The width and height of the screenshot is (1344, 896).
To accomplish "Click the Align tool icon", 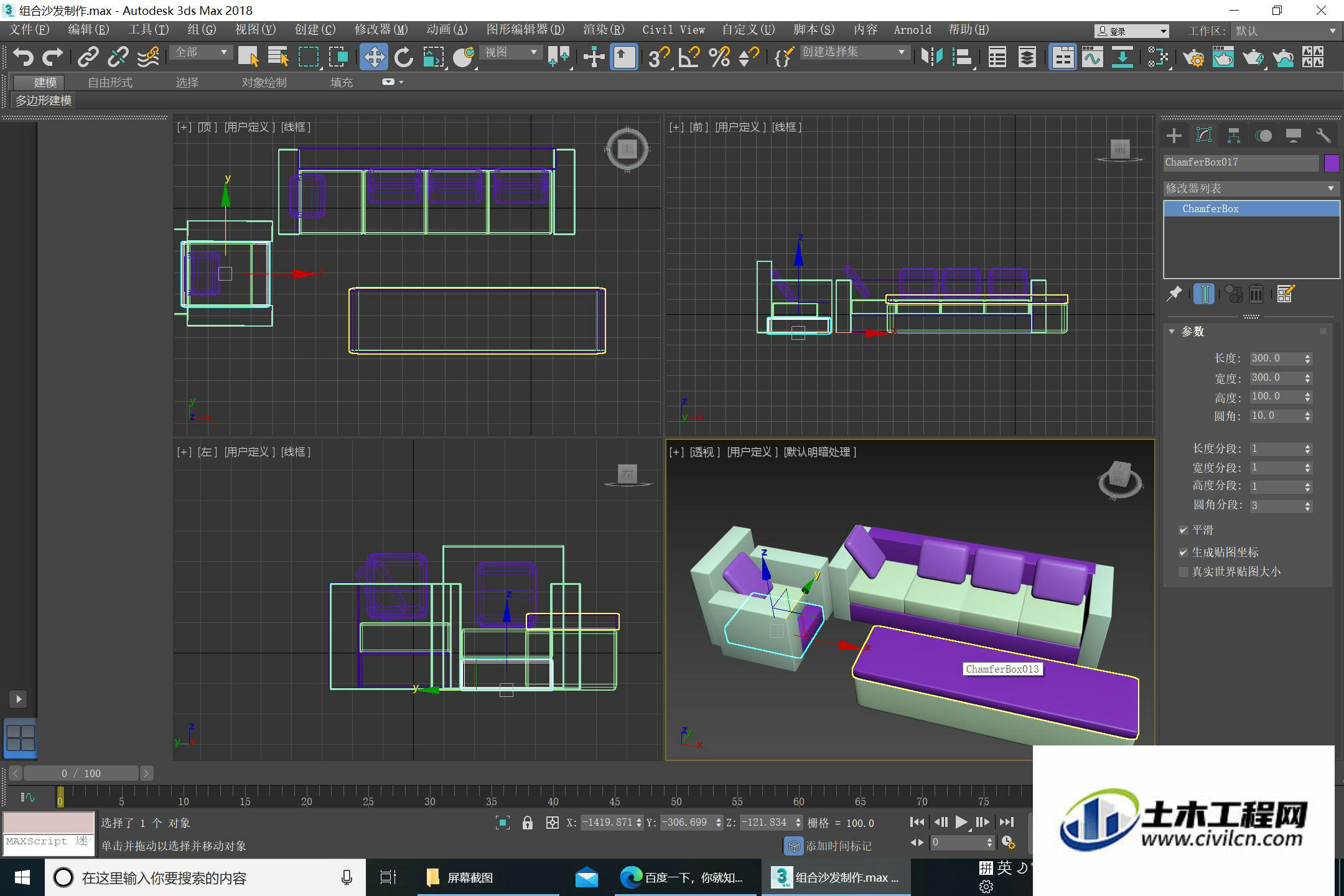I will (x=962, y=57).
